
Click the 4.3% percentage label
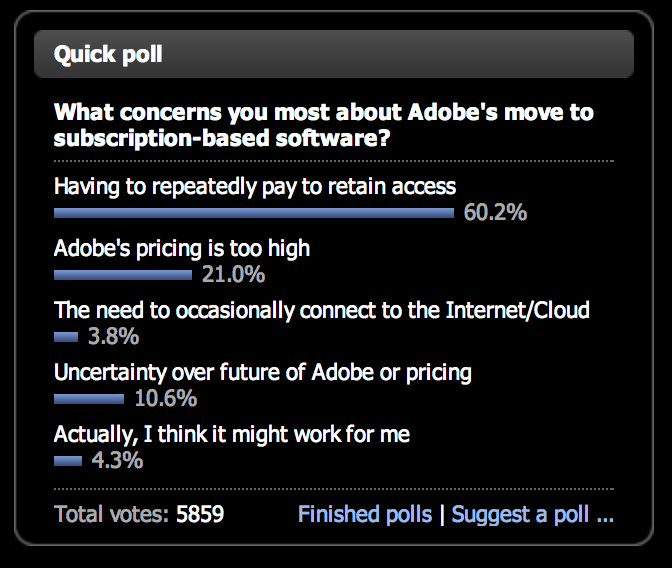[117, 461]
